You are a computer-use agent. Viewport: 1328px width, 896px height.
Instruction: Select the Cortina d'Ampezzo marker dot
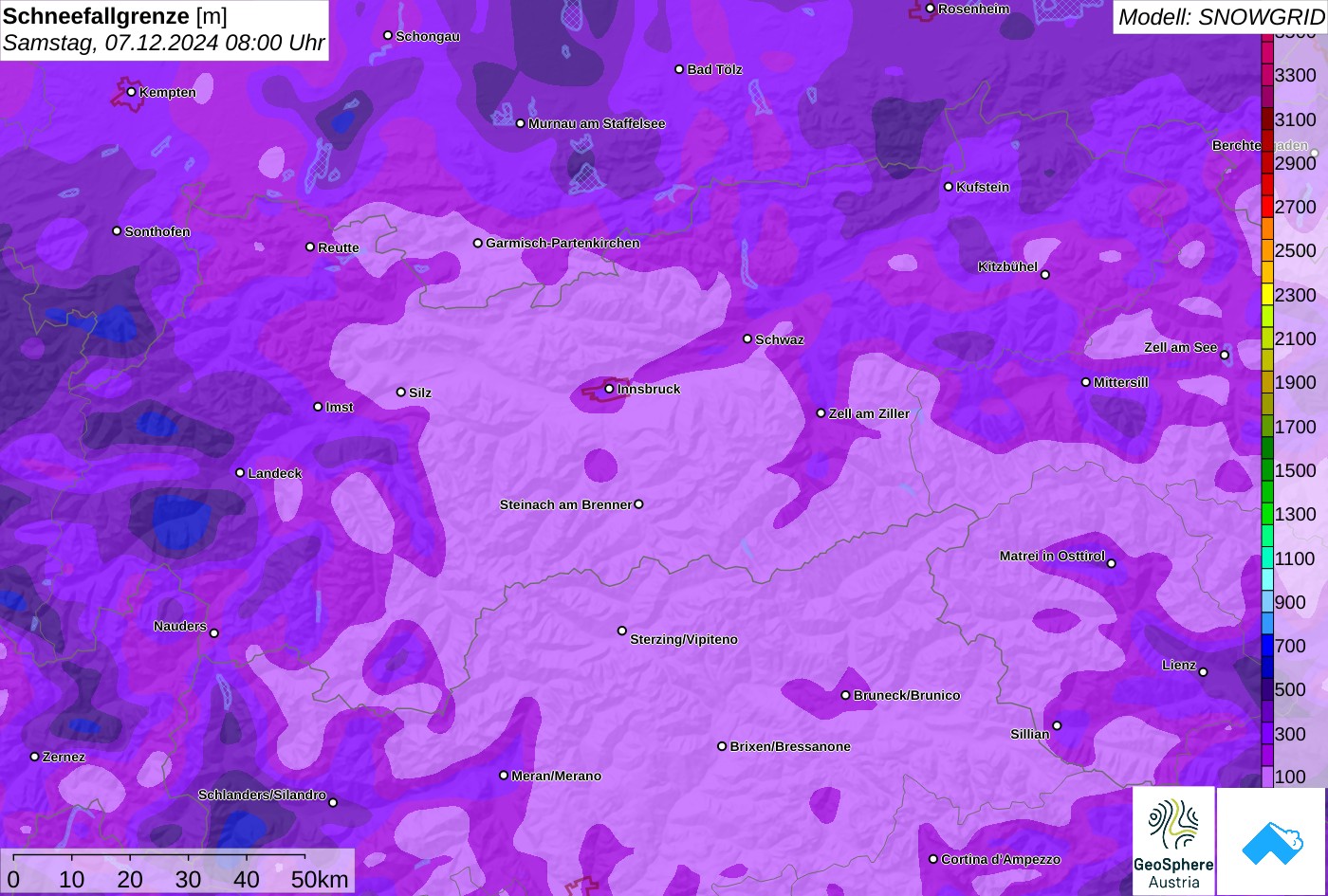click(x=933, y=859)
